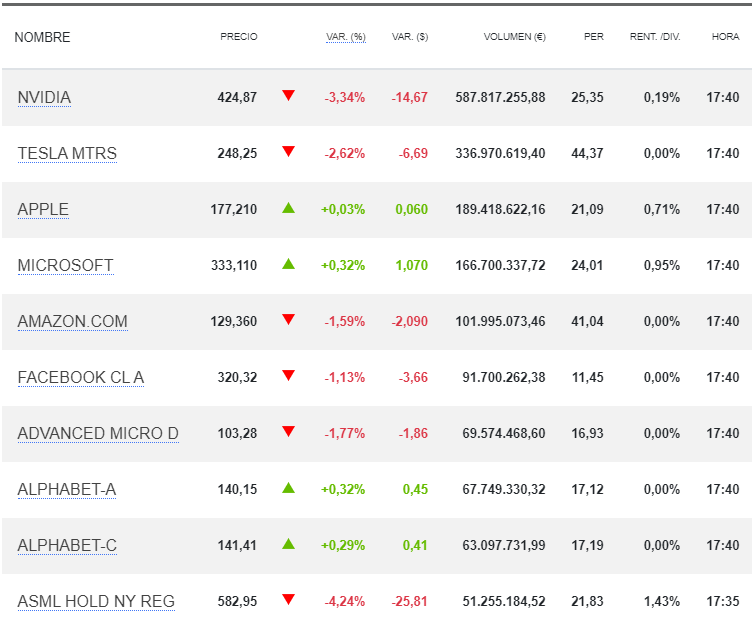Click the HORA column header
This screenshot has width=753, height=636.
pyautogui.click(x=725, y=37)
